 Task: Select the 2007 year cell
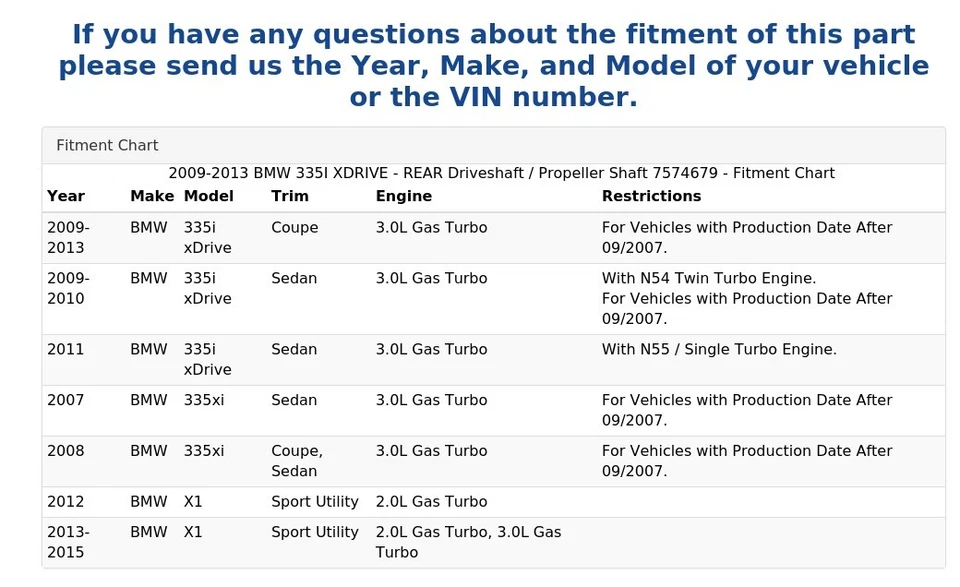click(x=66, y=400)
